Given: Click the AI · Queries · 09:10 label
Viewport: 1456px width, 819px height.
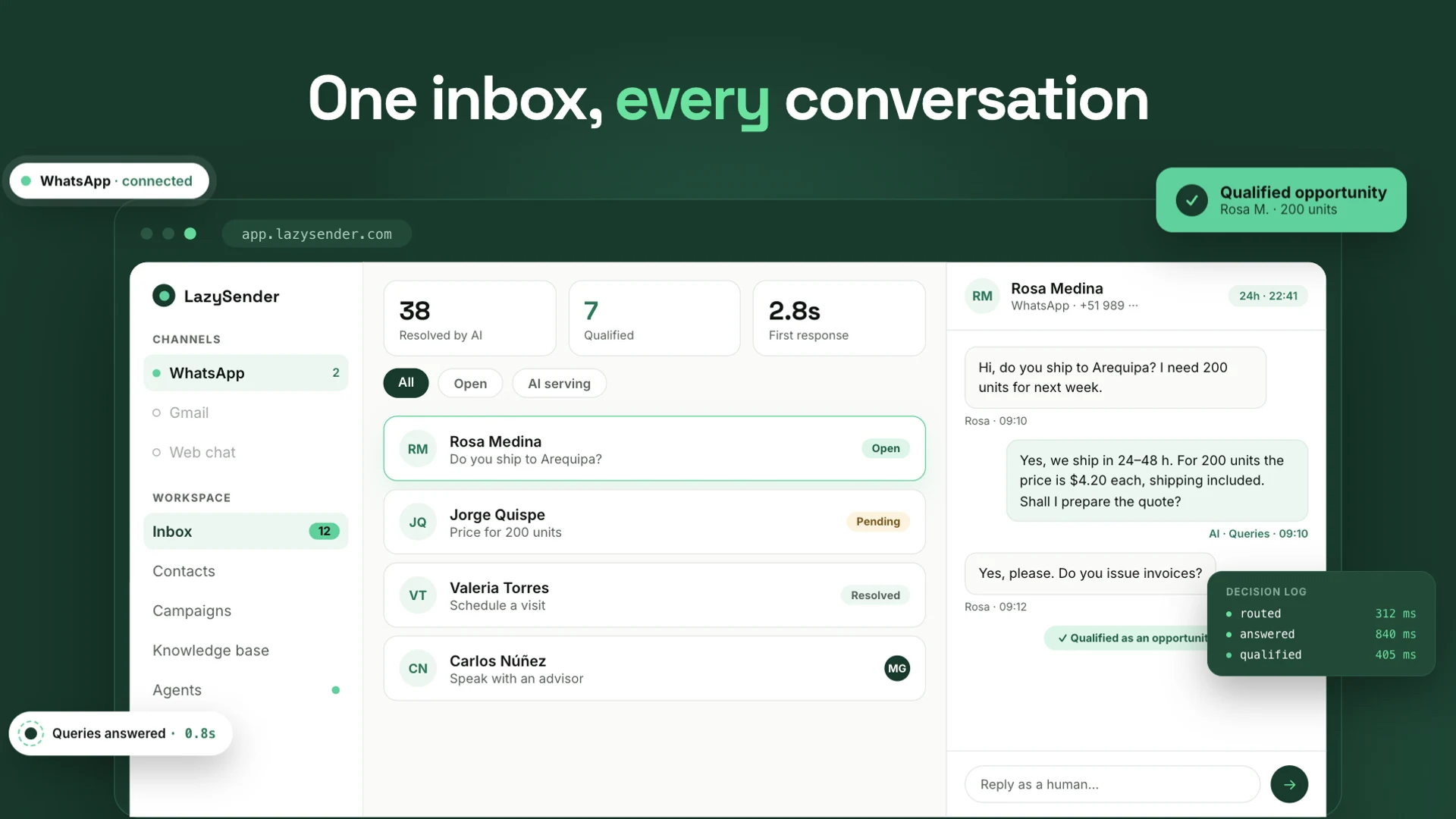Looking at the screenshot, I should pyautogui.click(x=1258, y=534).
